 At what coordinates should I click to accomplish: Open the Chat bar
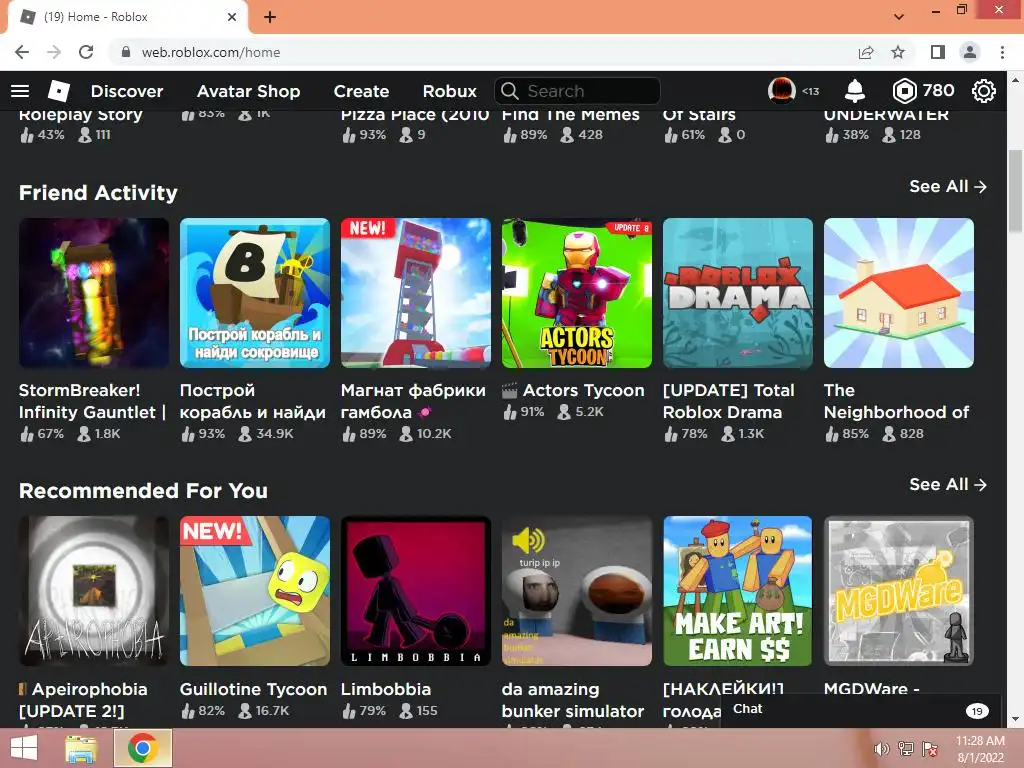click(861, 710)
